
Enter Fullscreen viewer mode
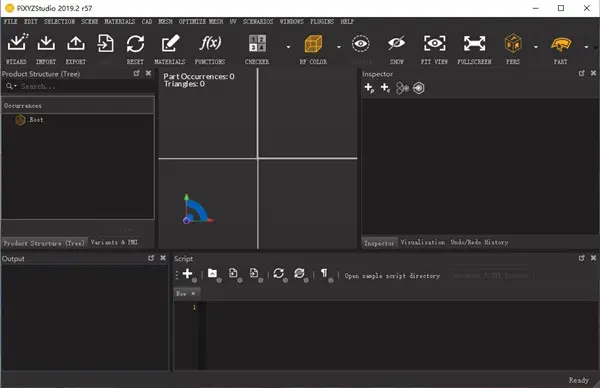[474, 43]
